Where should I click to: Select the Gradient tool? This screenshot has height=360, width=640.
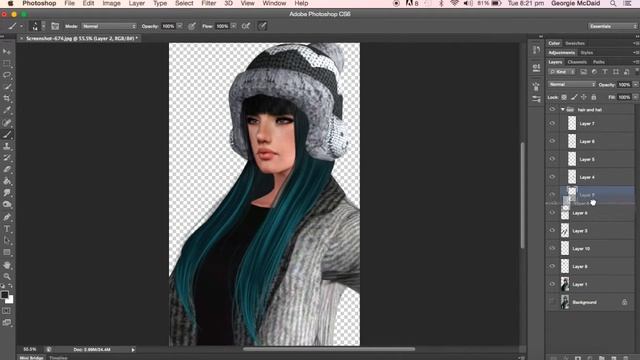(x=7, y=181)
